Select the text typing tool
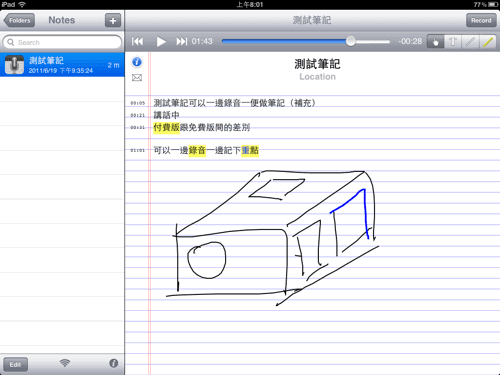 453,42
